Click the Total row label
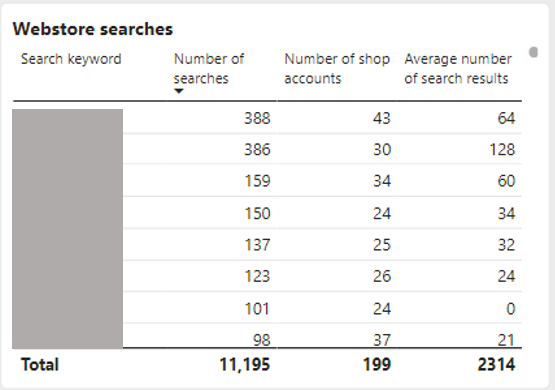This screenshot has width=555, height=390. [40, 365]
